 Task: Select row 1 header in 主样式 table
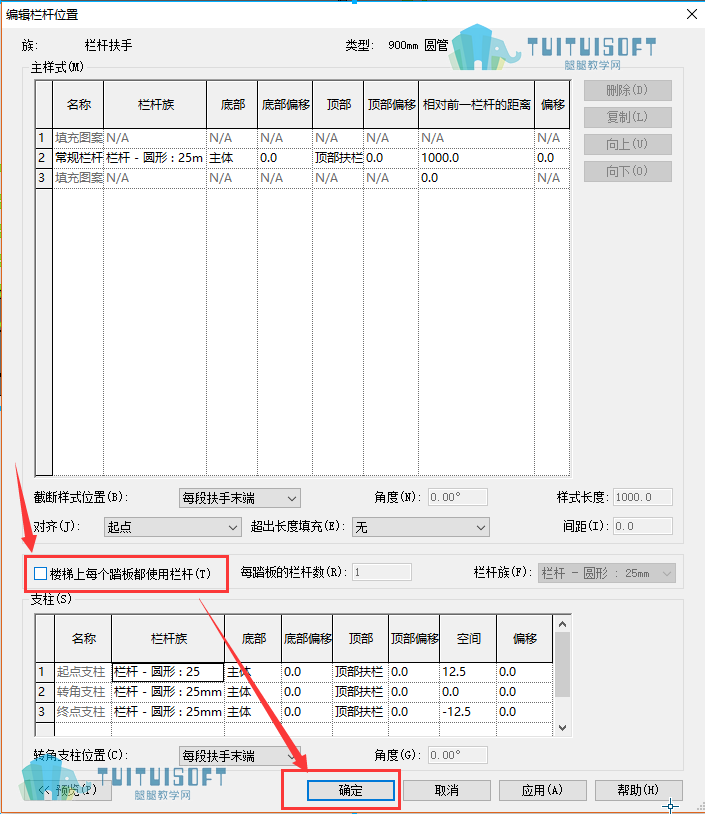point(44,138)
